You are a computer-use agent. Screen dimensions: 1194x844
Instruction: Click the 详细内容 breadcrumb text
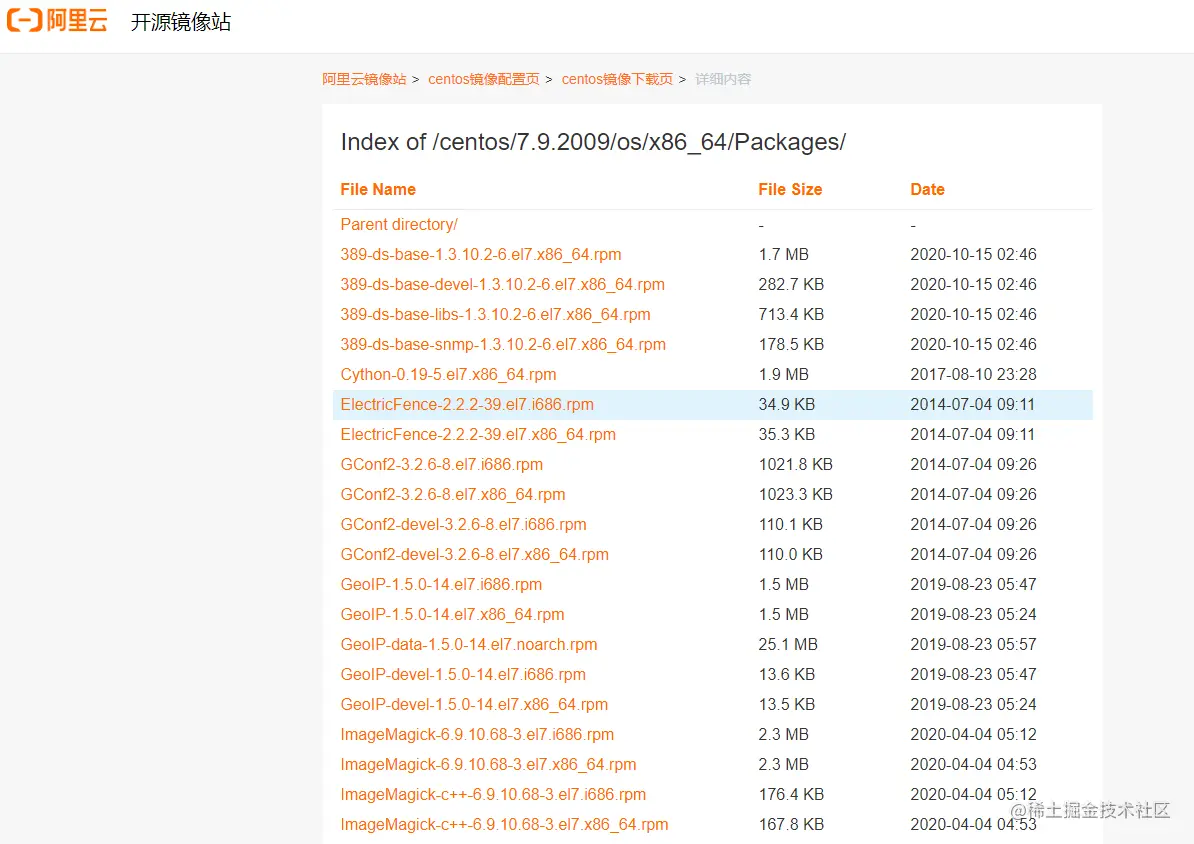(723, 79)
